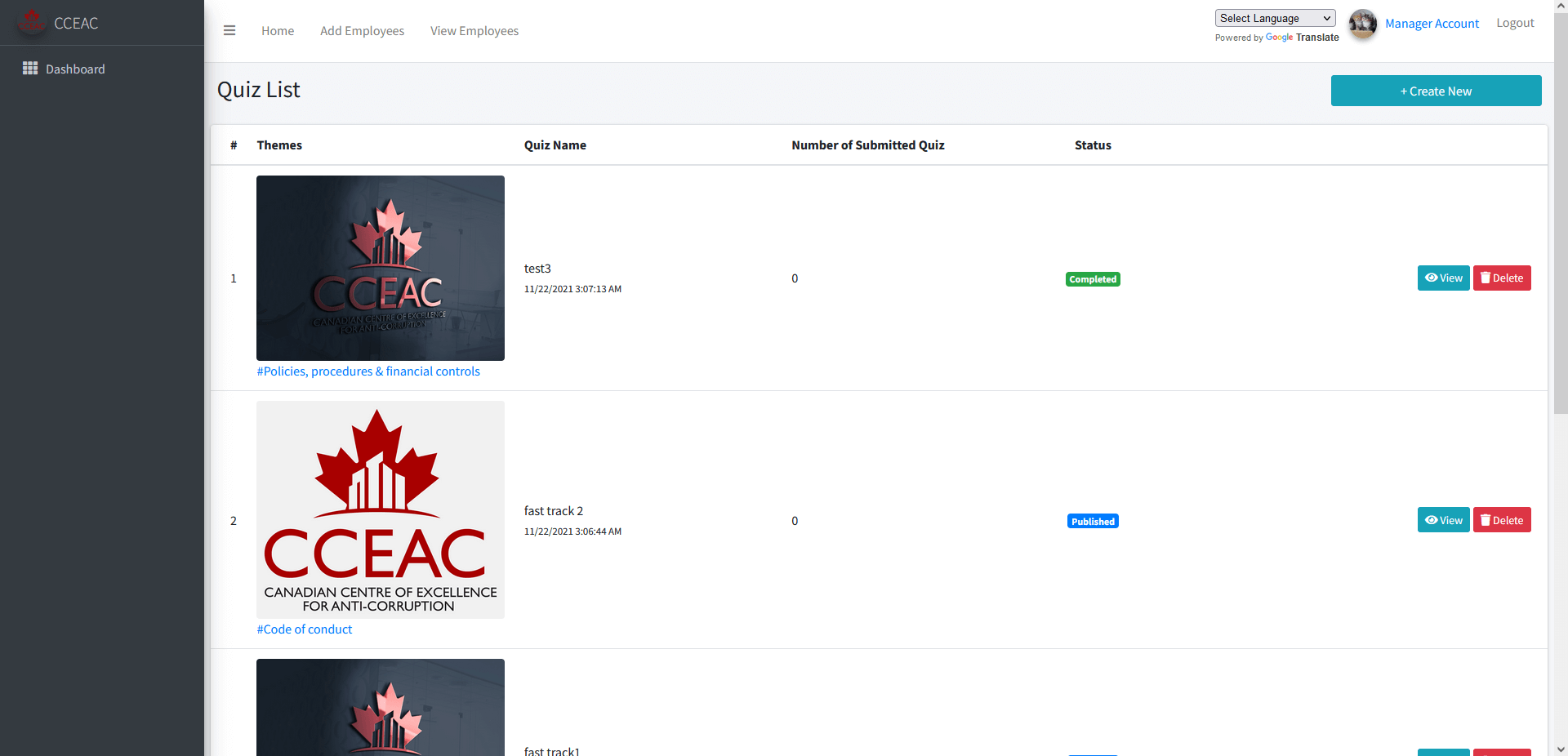Click the Quiz Name column header
Image resolution: width=1568 pixels, height=756 pixels.
tap(555, 145)
